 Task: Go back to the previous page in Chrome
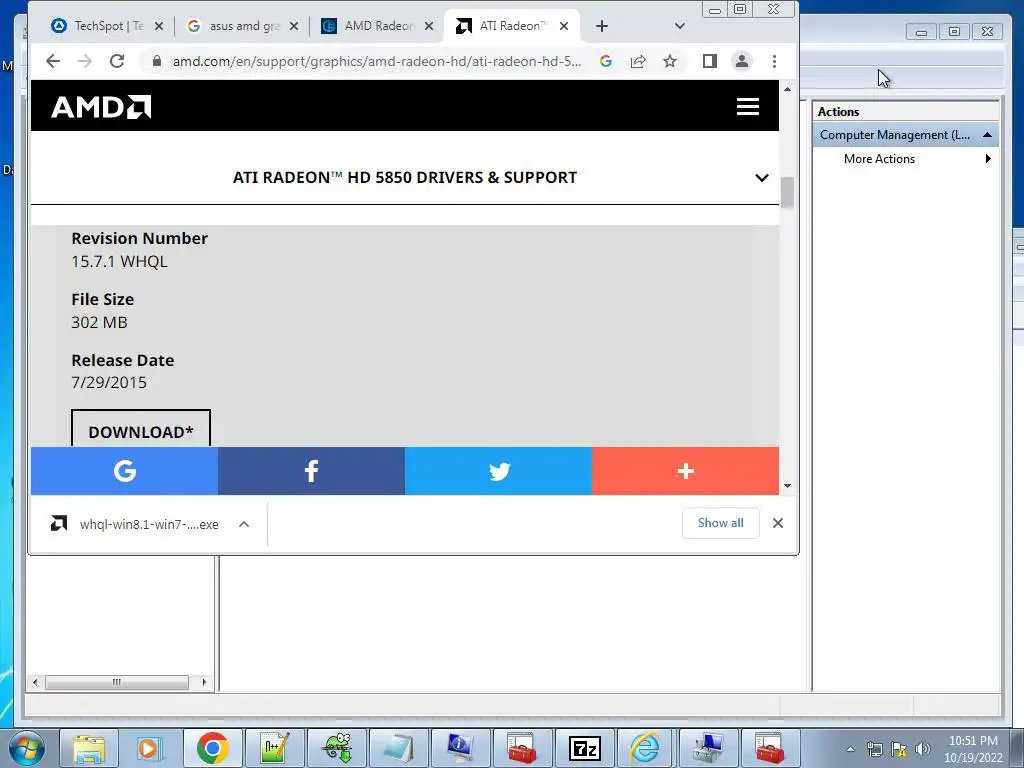coord(53,61)
